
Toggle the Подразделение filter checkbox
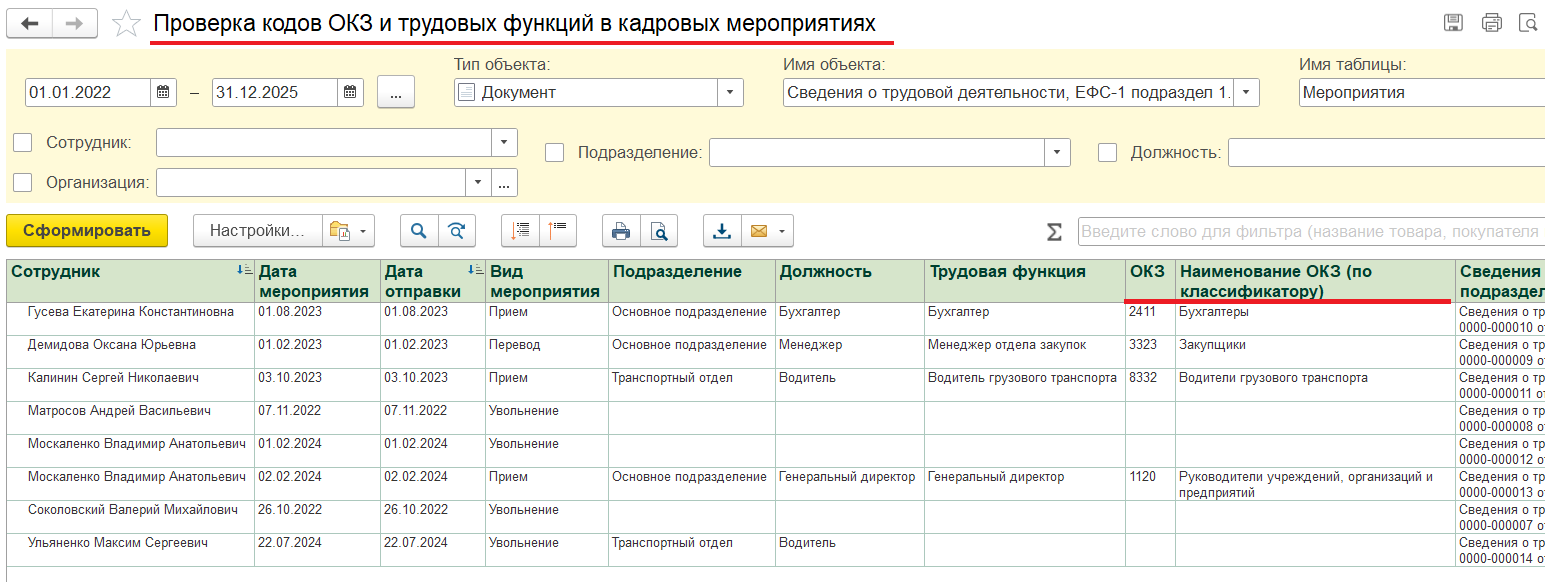(554, 153)
